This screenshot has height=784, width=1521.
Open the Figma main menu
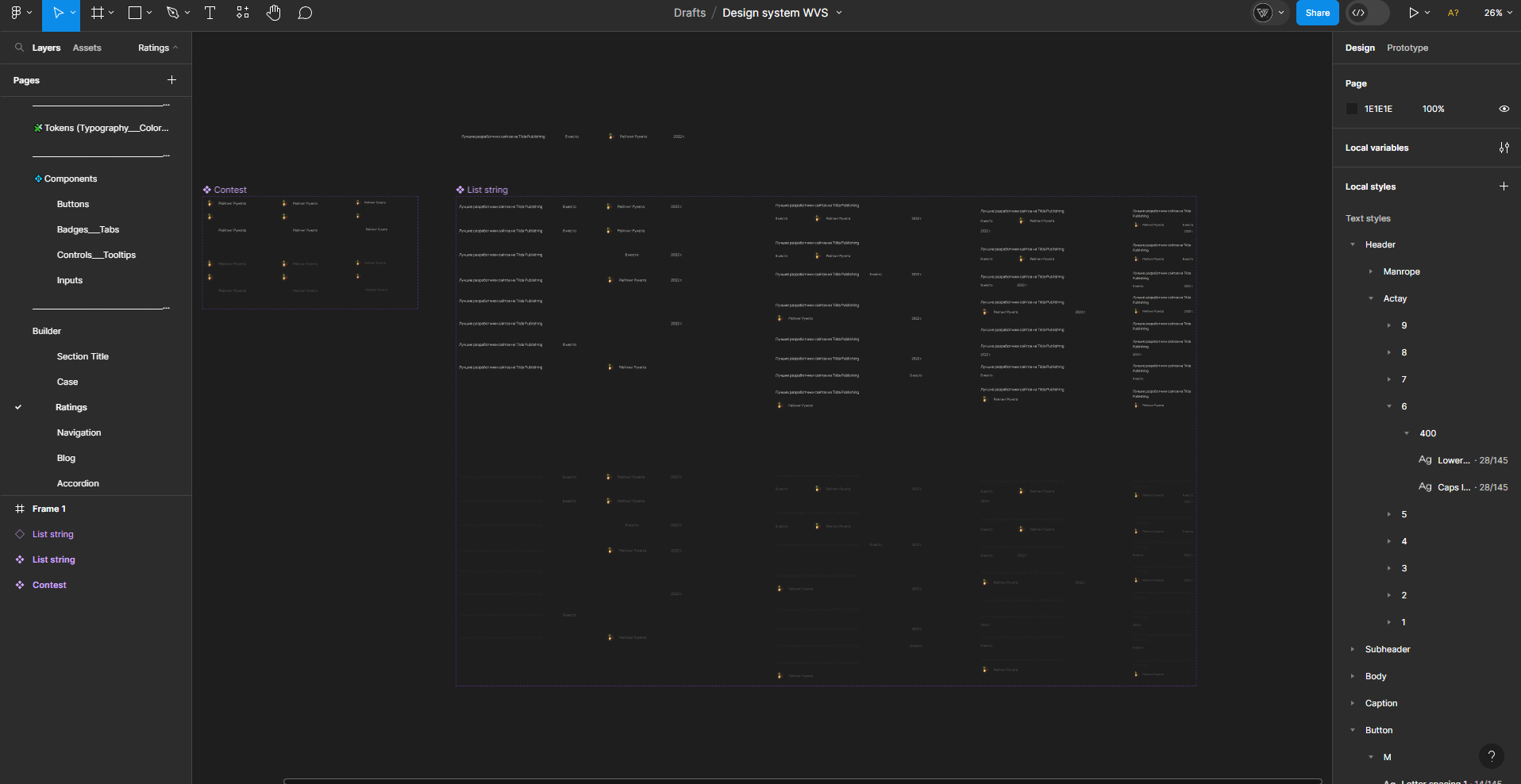tap(16, 13)
